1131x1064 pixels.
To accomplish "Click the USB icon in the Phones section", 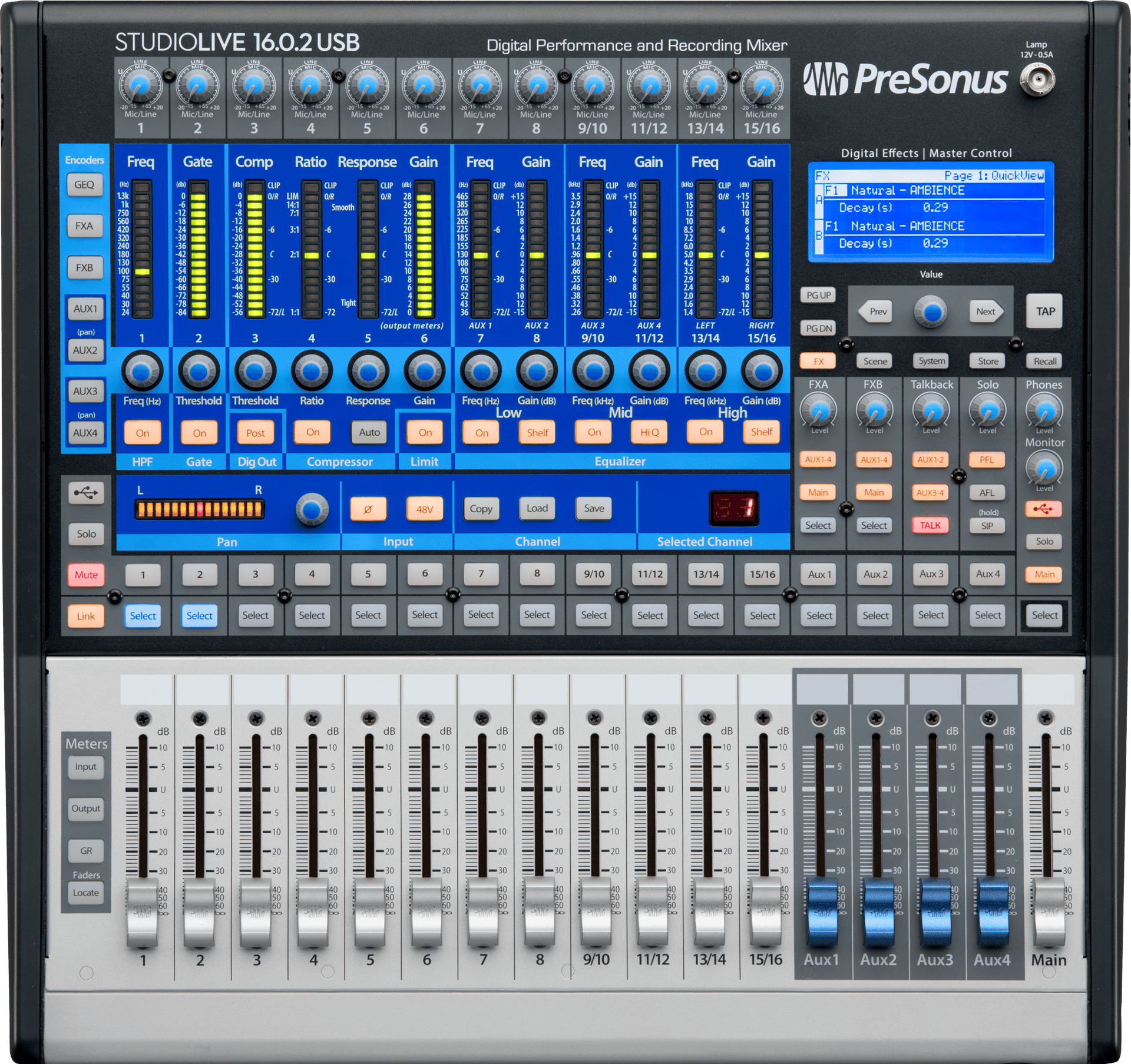I will pos(1043,509).
